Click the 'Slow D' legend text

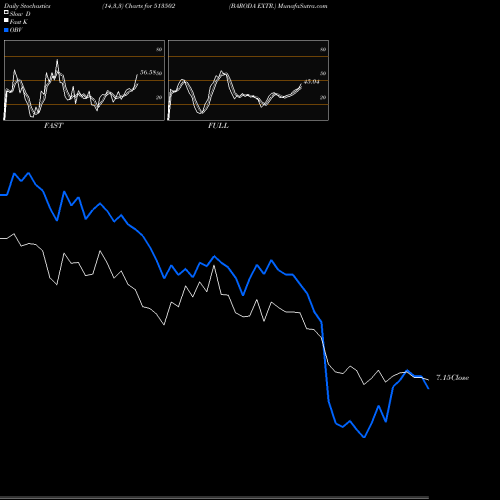(x=20, y=14)
